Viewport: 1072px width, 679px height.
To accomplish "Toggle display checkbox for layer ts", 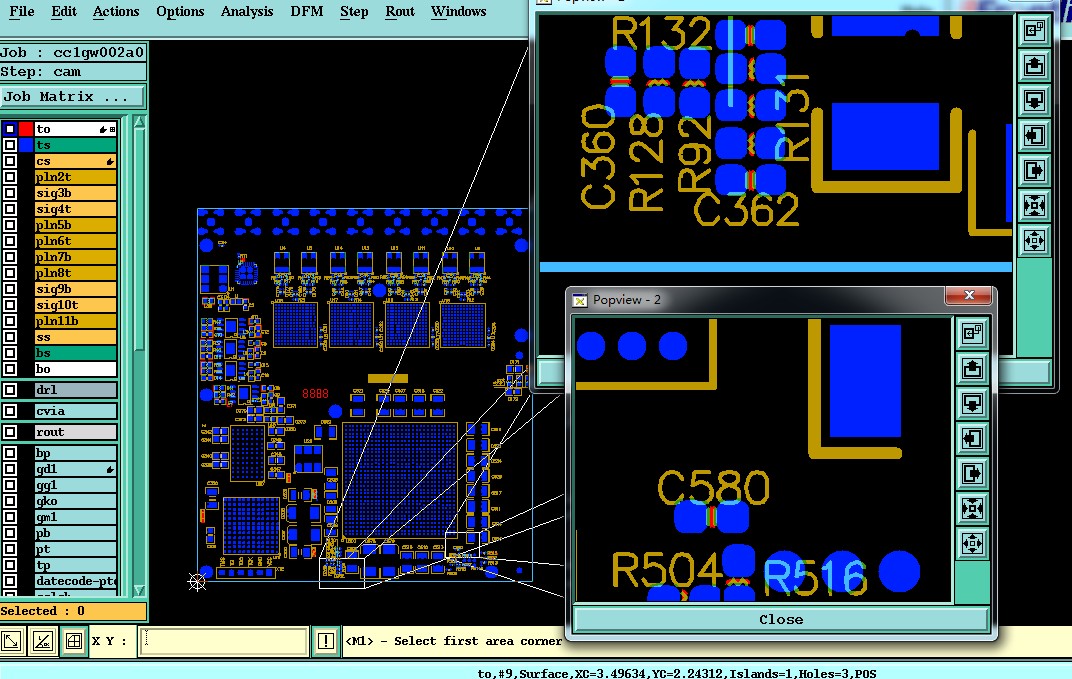I will click(10, 145).
